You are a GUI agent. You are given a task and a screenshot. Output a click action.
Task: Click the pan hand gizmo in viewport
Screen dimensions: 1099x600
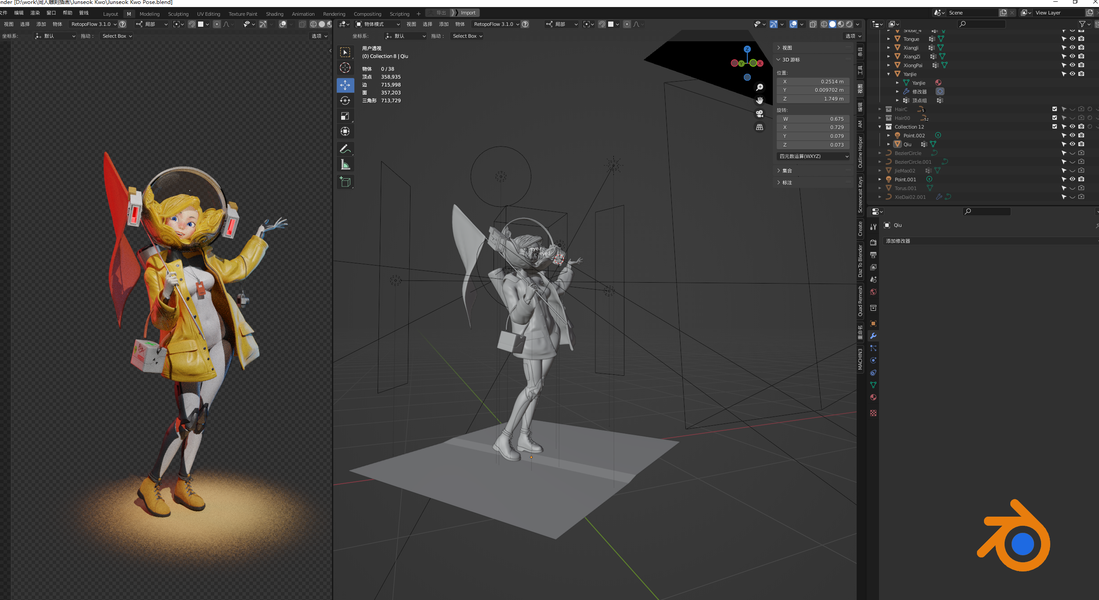(x=759, y=100)
